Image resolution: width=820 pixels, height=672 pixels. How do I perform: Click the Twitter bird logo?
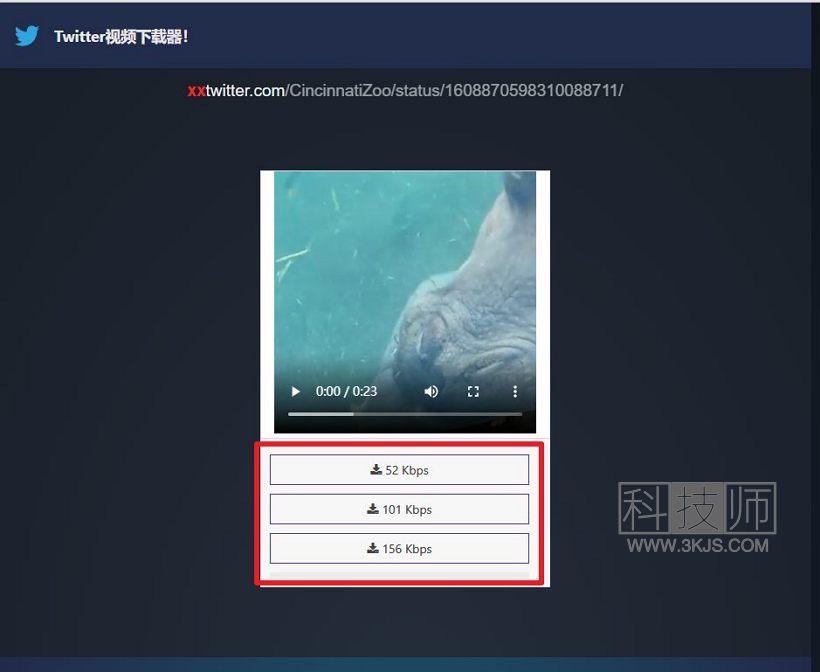coord(27,36)
